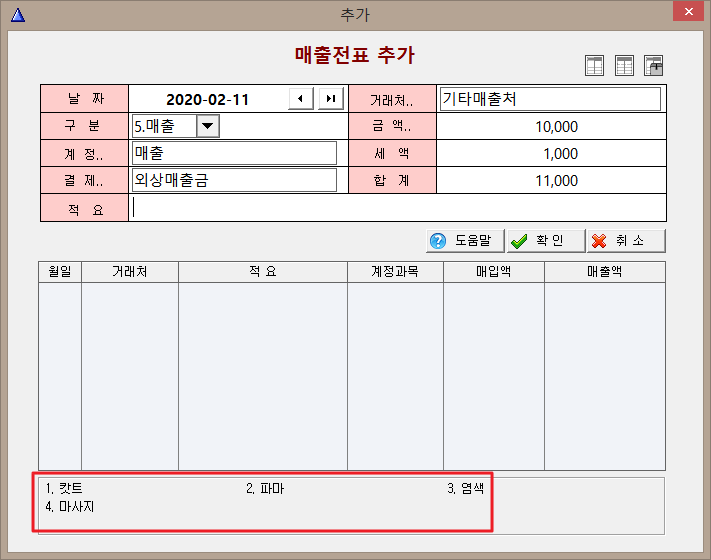The width and height of the screenshot is (711, 560).
Task: Click the 매출액 column header
Action: [605, 272]
